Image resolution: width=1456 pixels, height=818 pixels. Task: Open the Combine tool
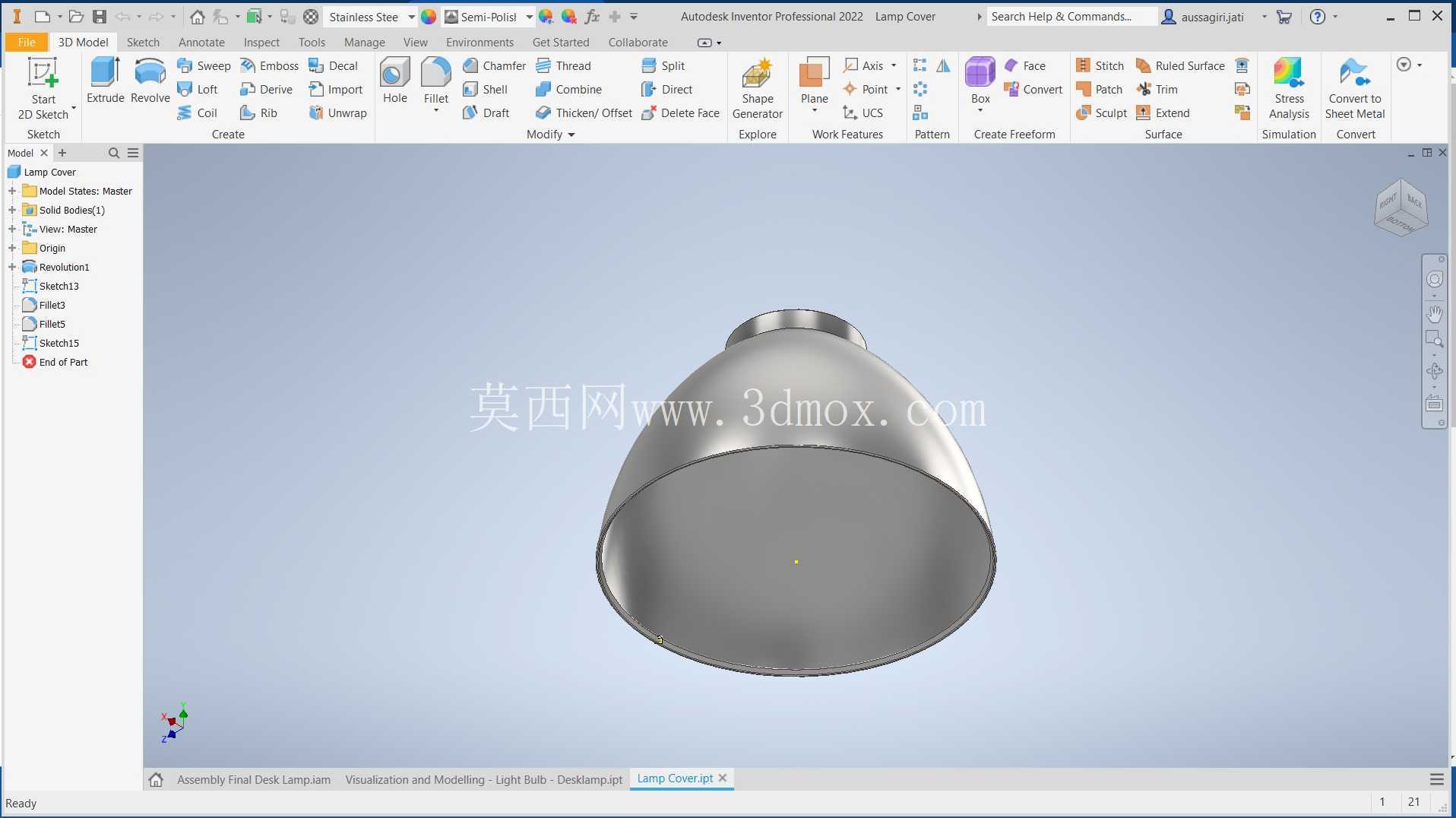568,90
